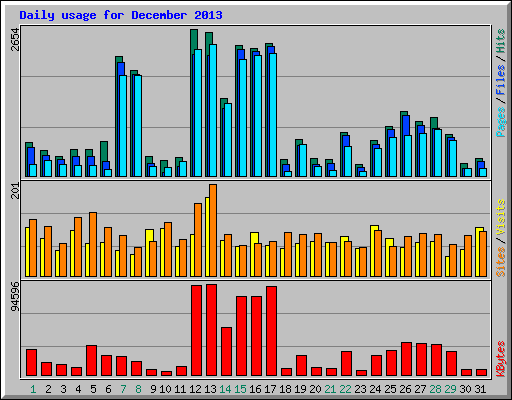The image size is (512, 400).
Task: Click the cyan pages bar for day 17
Action: [273, 115]
